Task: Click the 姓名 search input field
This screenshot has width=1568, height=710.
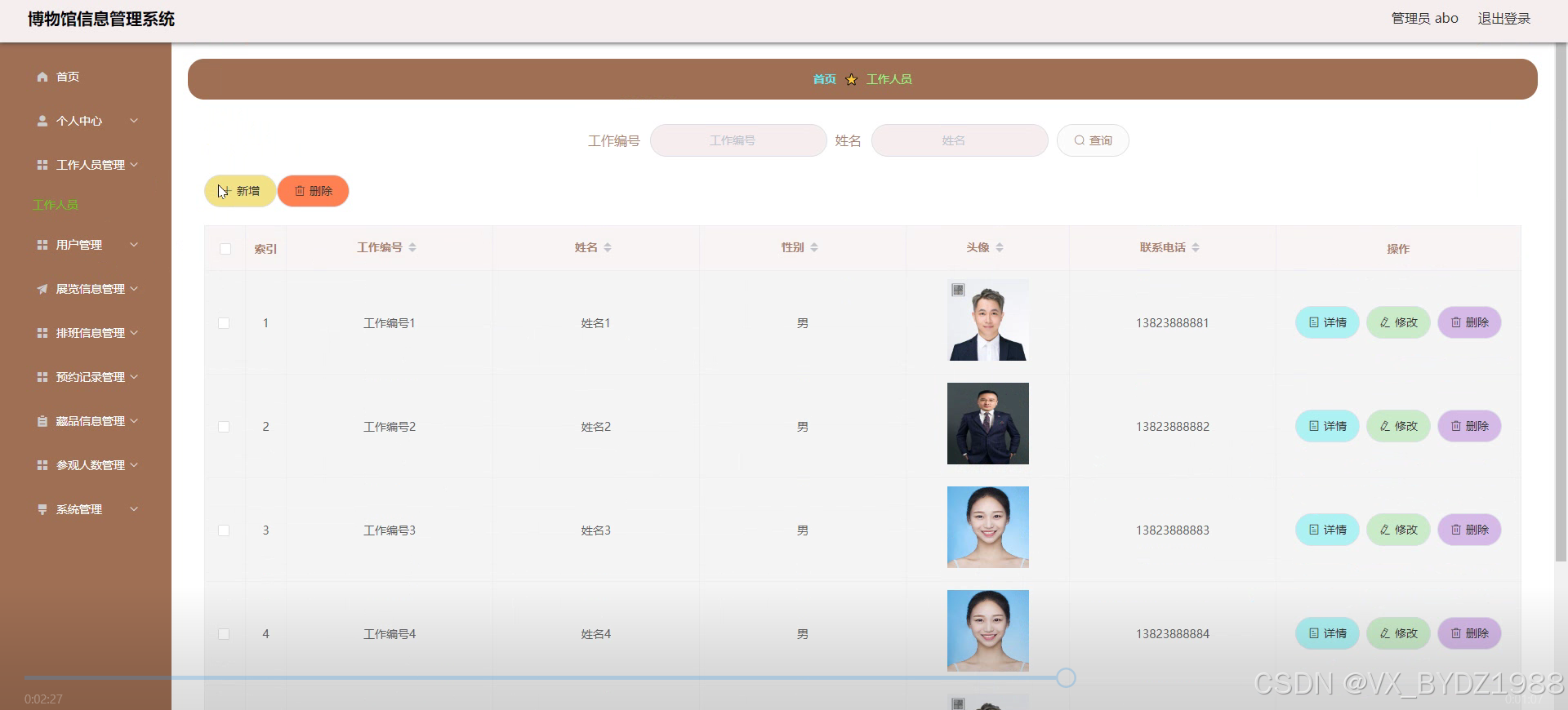Action: [960, 140]
